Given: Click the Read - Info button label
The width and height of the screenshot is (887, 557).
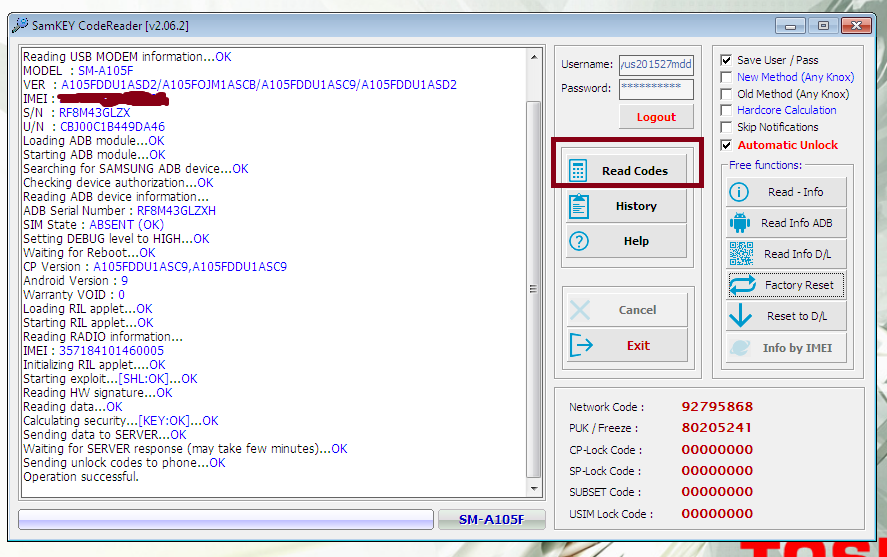Looking at the screenshot, I should point(795,192).
